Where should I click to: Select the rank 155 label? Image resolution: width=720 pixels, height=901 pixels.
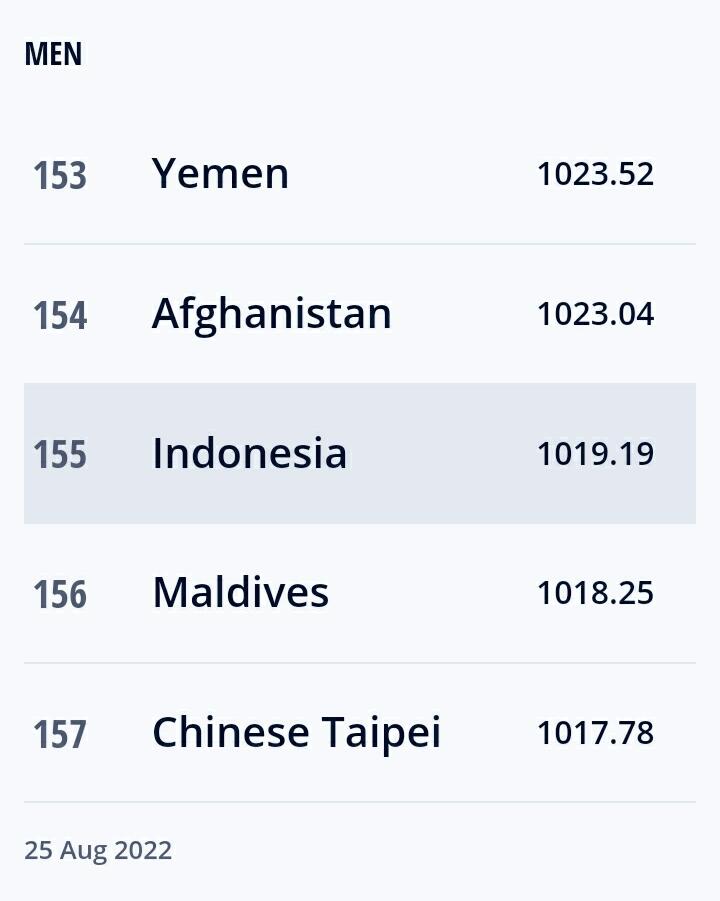coord(60,455)
